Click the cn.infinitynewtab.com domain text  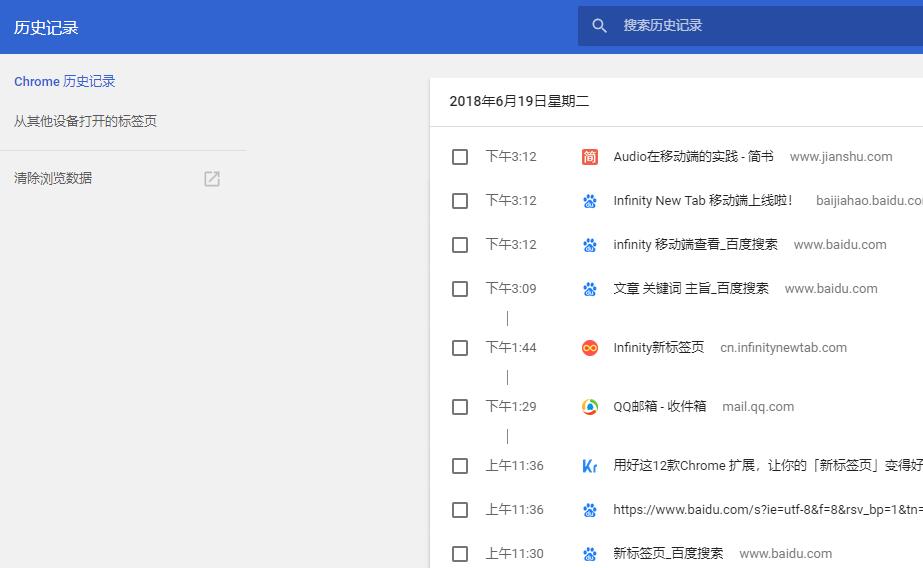(x=783, y=348)
